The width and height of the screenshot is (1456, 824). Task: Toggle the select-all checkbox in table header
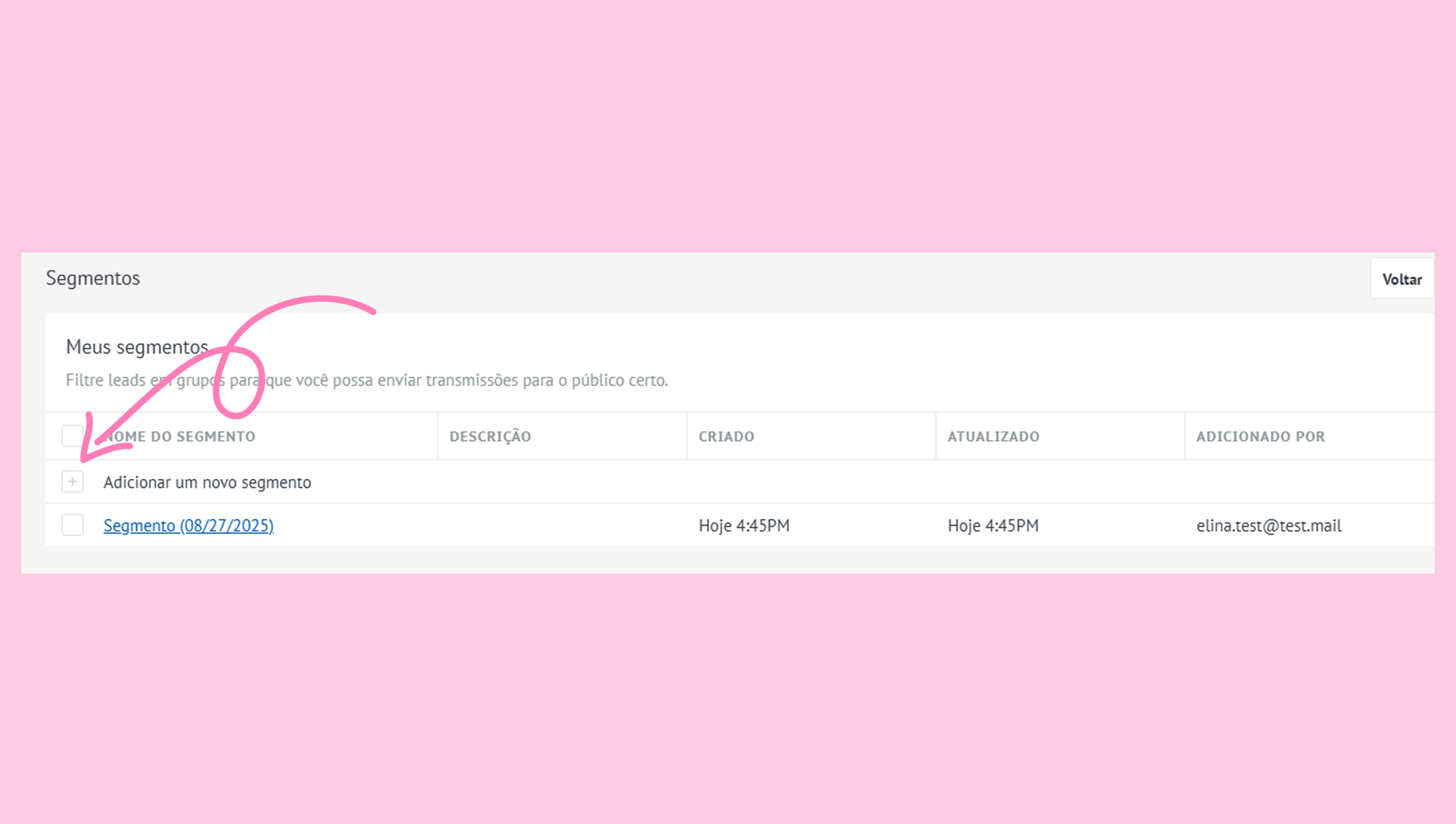coord(72,436)
